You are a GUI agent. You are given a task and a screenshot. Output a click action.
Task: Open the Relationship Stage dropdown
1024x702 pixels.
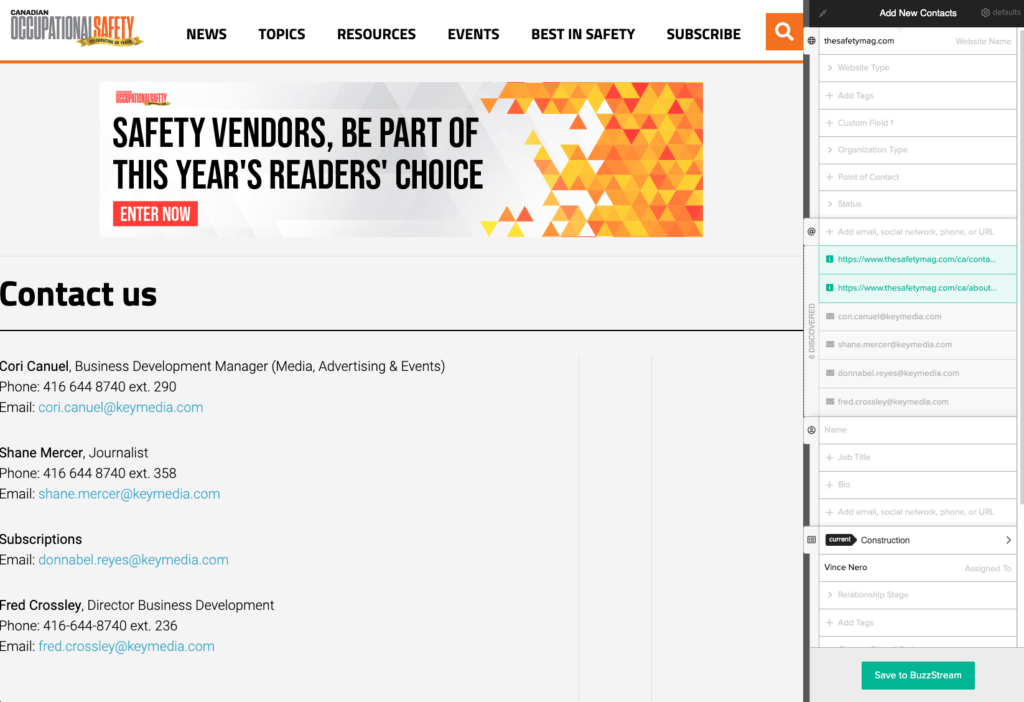tap(917, 595)
